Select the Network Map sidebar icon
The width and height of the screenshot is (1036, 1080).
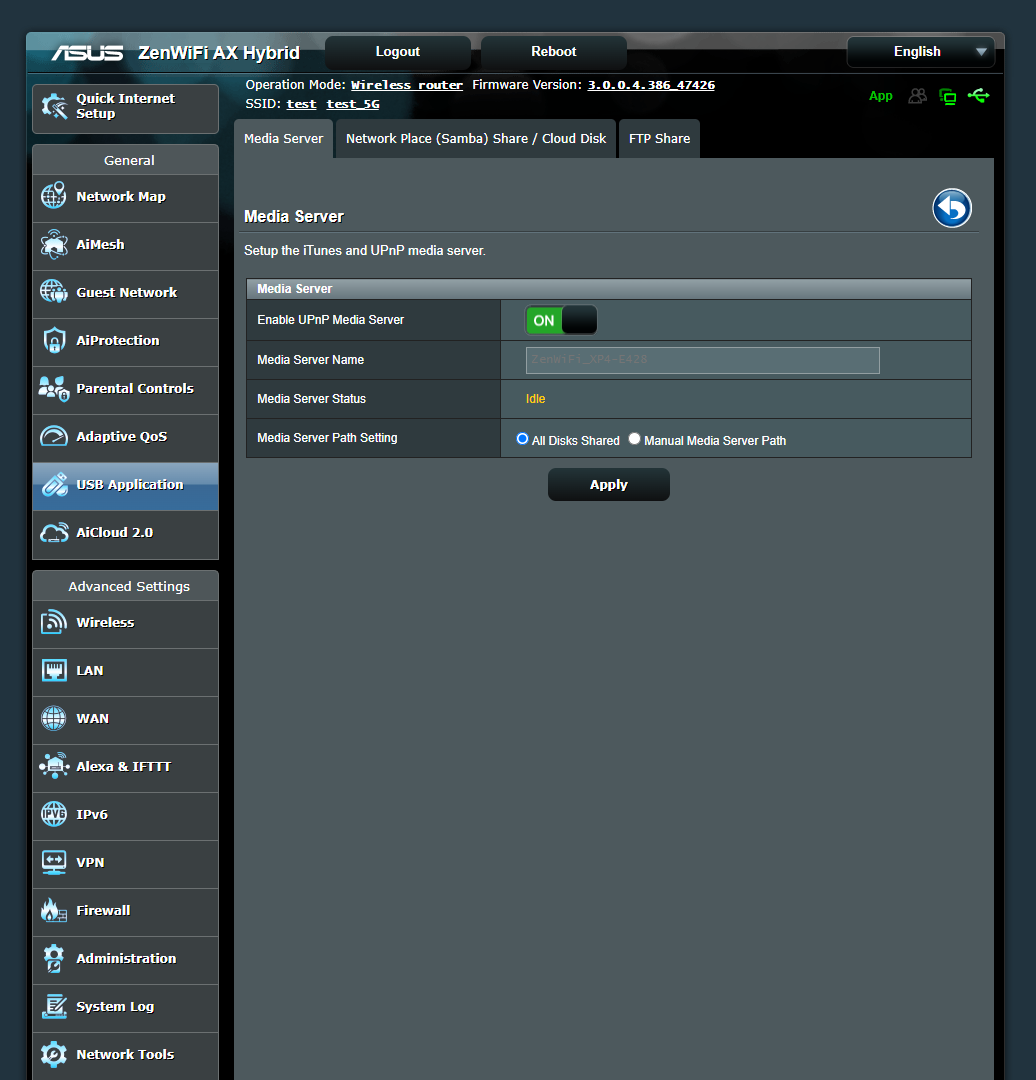(x=54, y=197)
